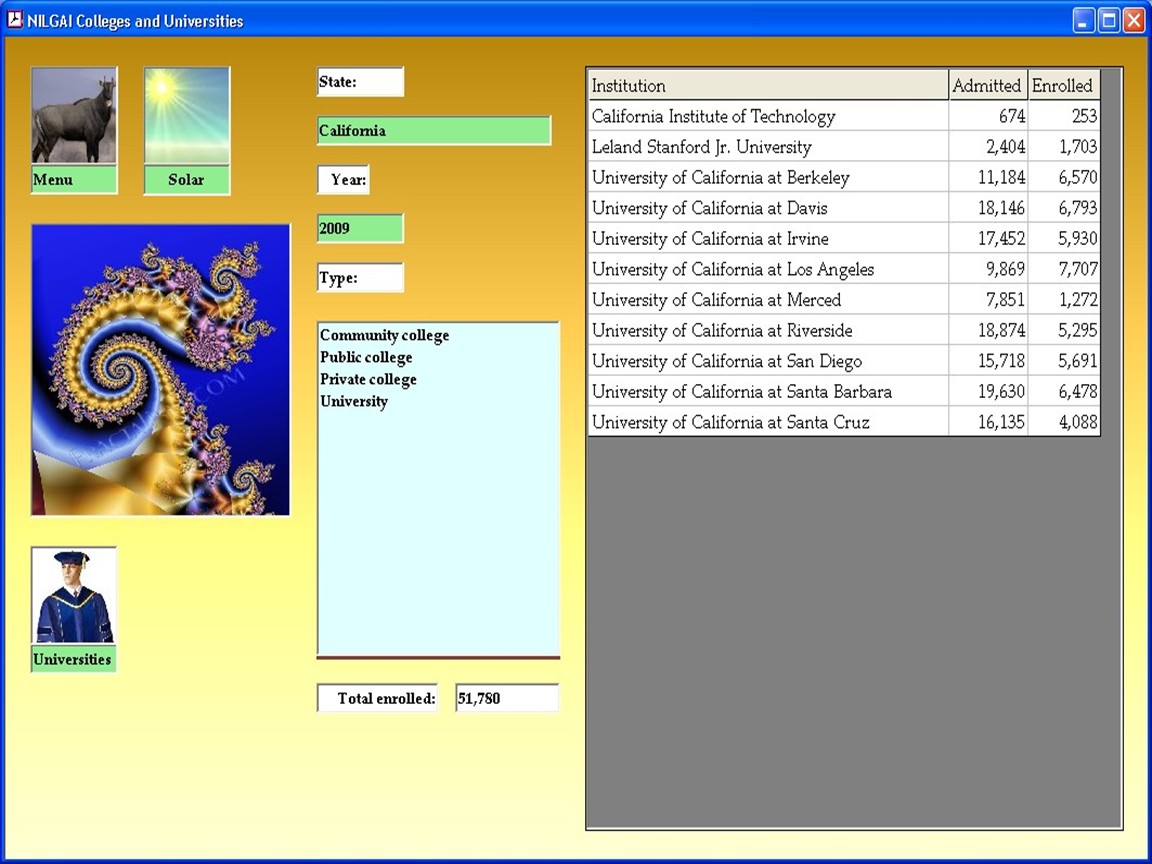Sort by Admitted column header
The height and width of the screenshot is (864, 1152).
click(988, 85)
